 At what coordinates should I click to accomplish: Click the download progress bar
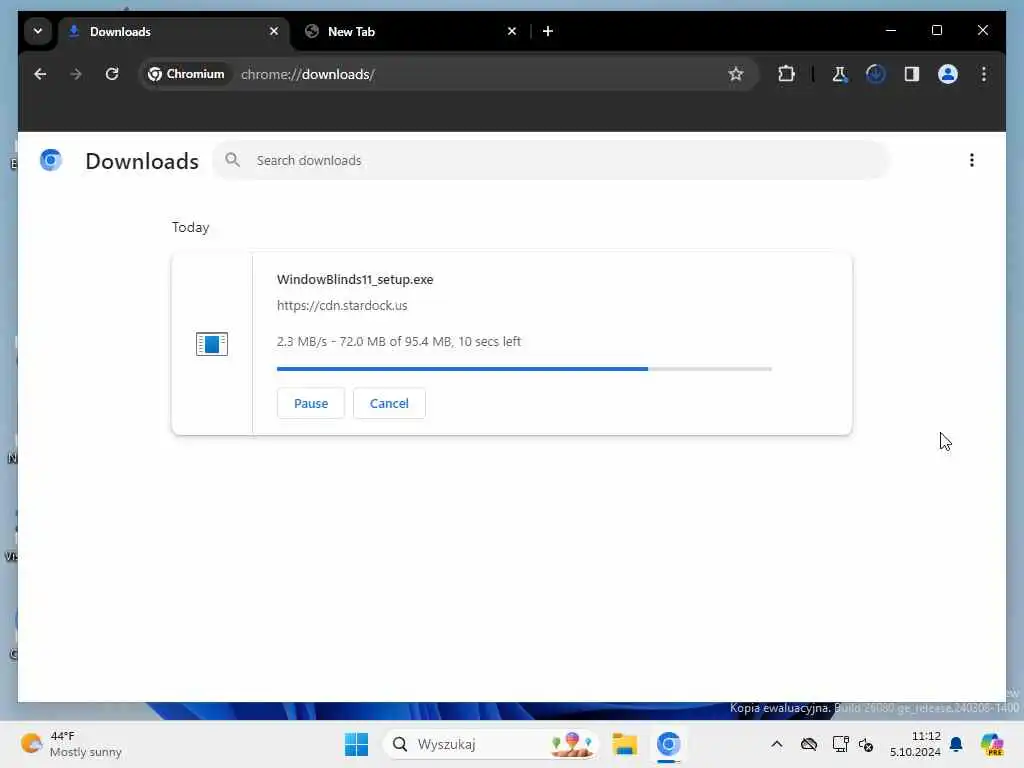pos(524,369)
